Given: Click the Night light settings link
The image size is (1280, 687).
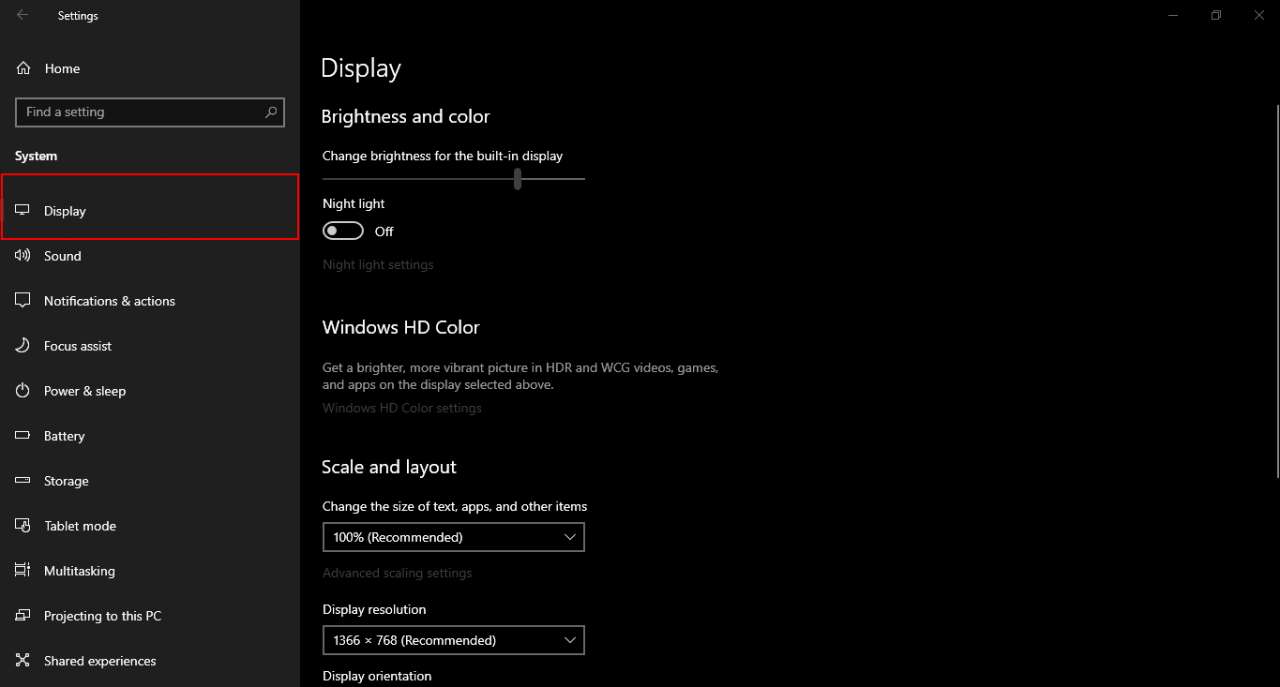Looking at the screenshot, I should (x=378, y=265).
